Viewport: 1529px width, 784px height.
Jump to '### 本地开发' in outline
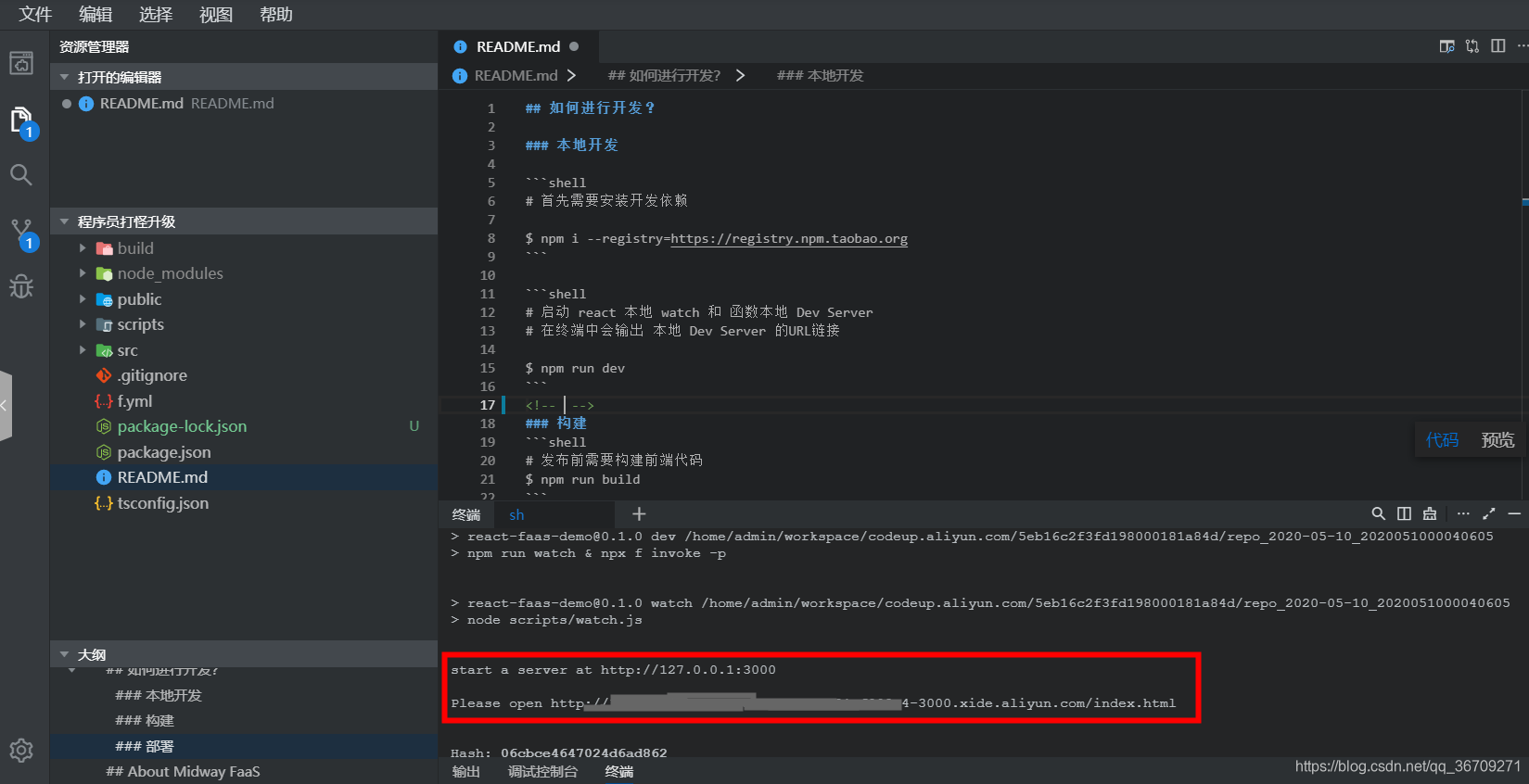(x=159, y=695)
